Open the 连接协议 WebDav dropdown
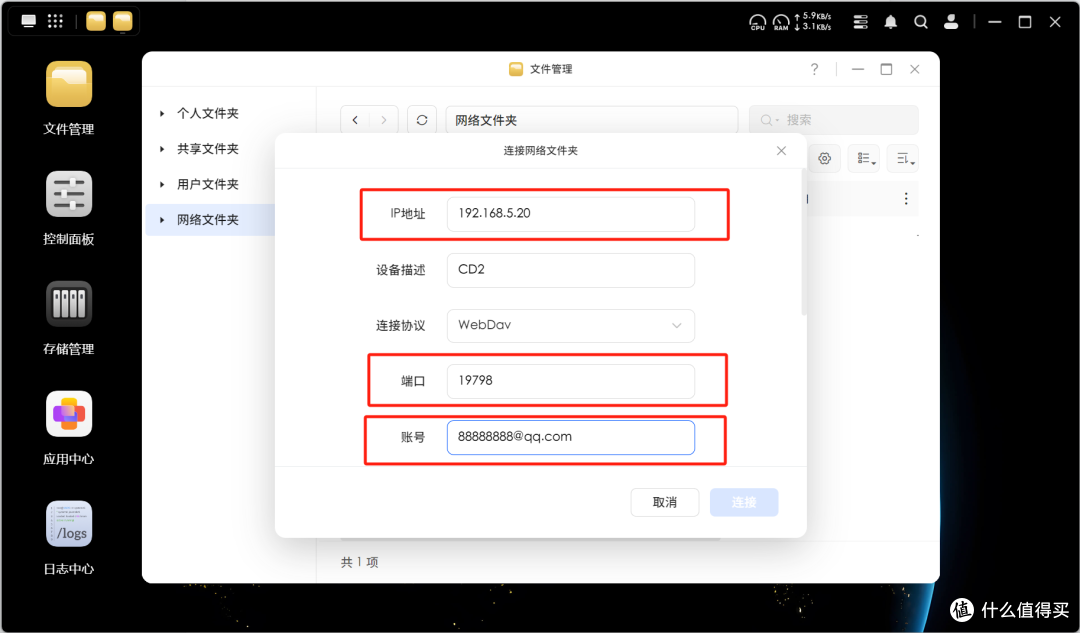The image size is (1080, 633). pyautogui.click(x=571, y=325)
